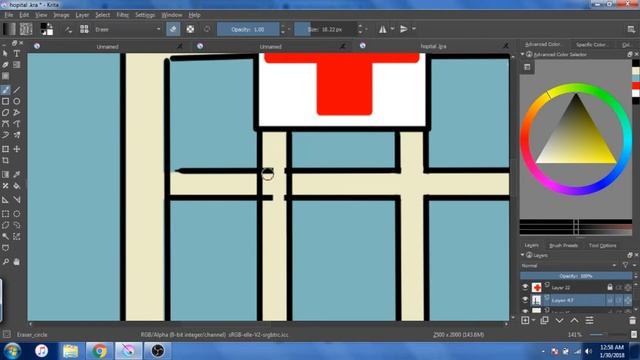Toggle the lock on Layer 22
This screenshot has width=640, height=360.
pos(610,287)
